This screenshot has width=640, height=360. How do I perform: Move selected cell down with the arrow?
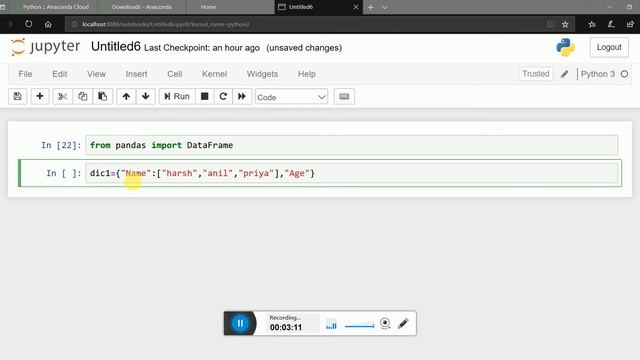(x=145, y=97)
